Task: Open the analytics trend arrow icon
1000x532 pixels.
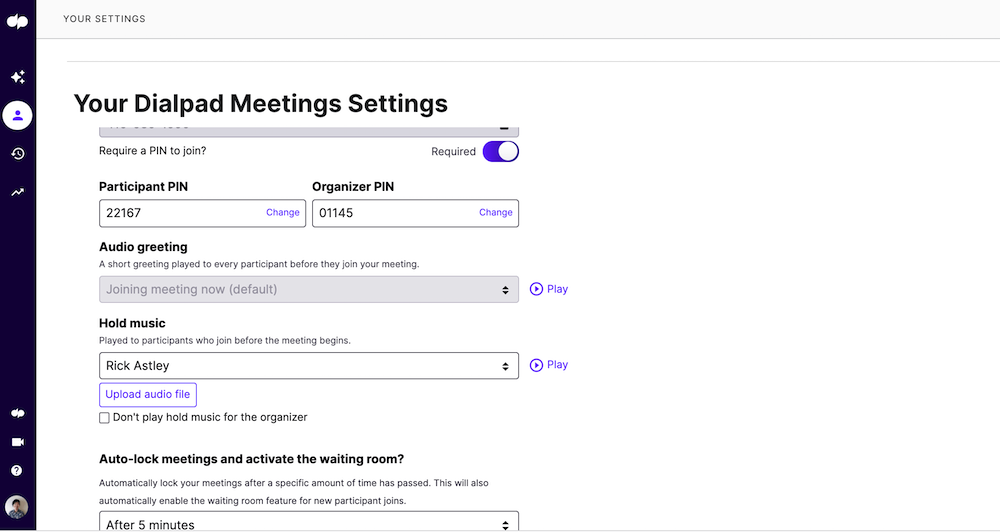Action: pyautogui.click(x=18, y=192)
